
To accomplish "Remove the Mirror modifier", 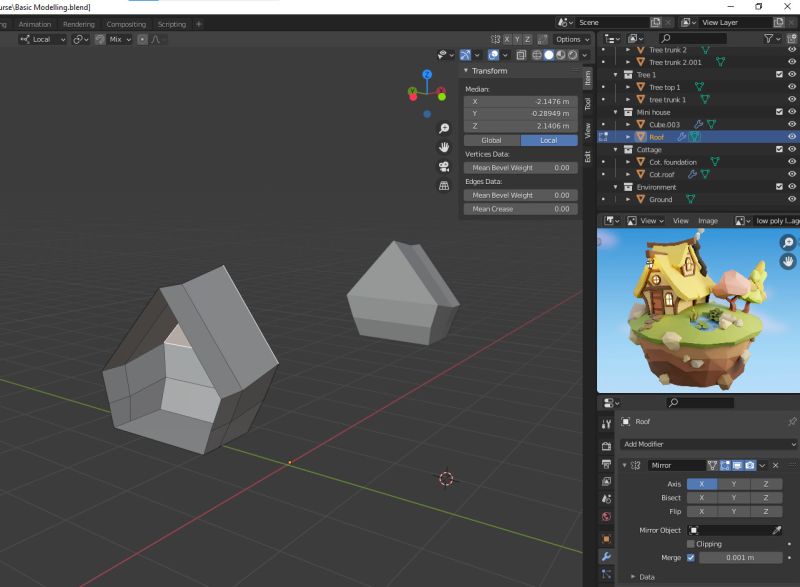I will [776, 465].
